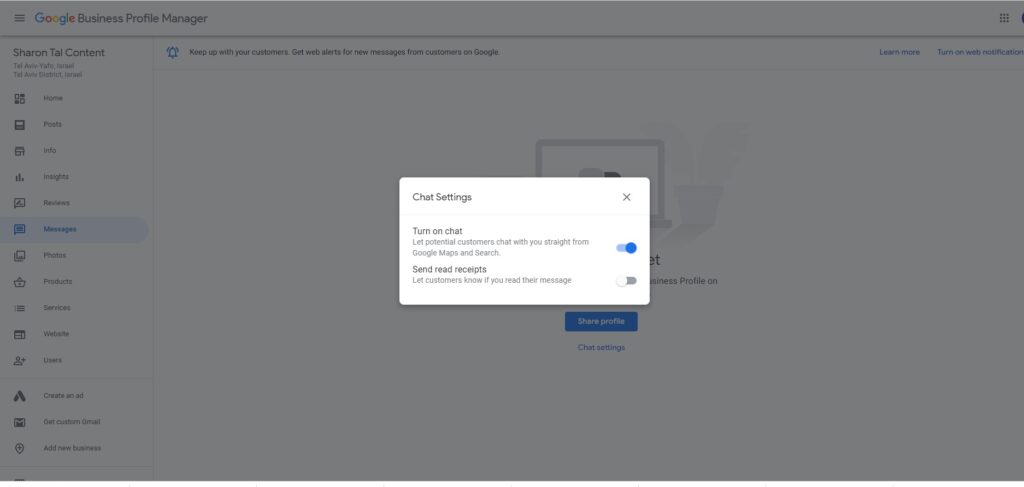The height and width of the screenshot is (487, 1024).
Task: Click the Website icon in sidebar
Action: click(x=20, y=334)
